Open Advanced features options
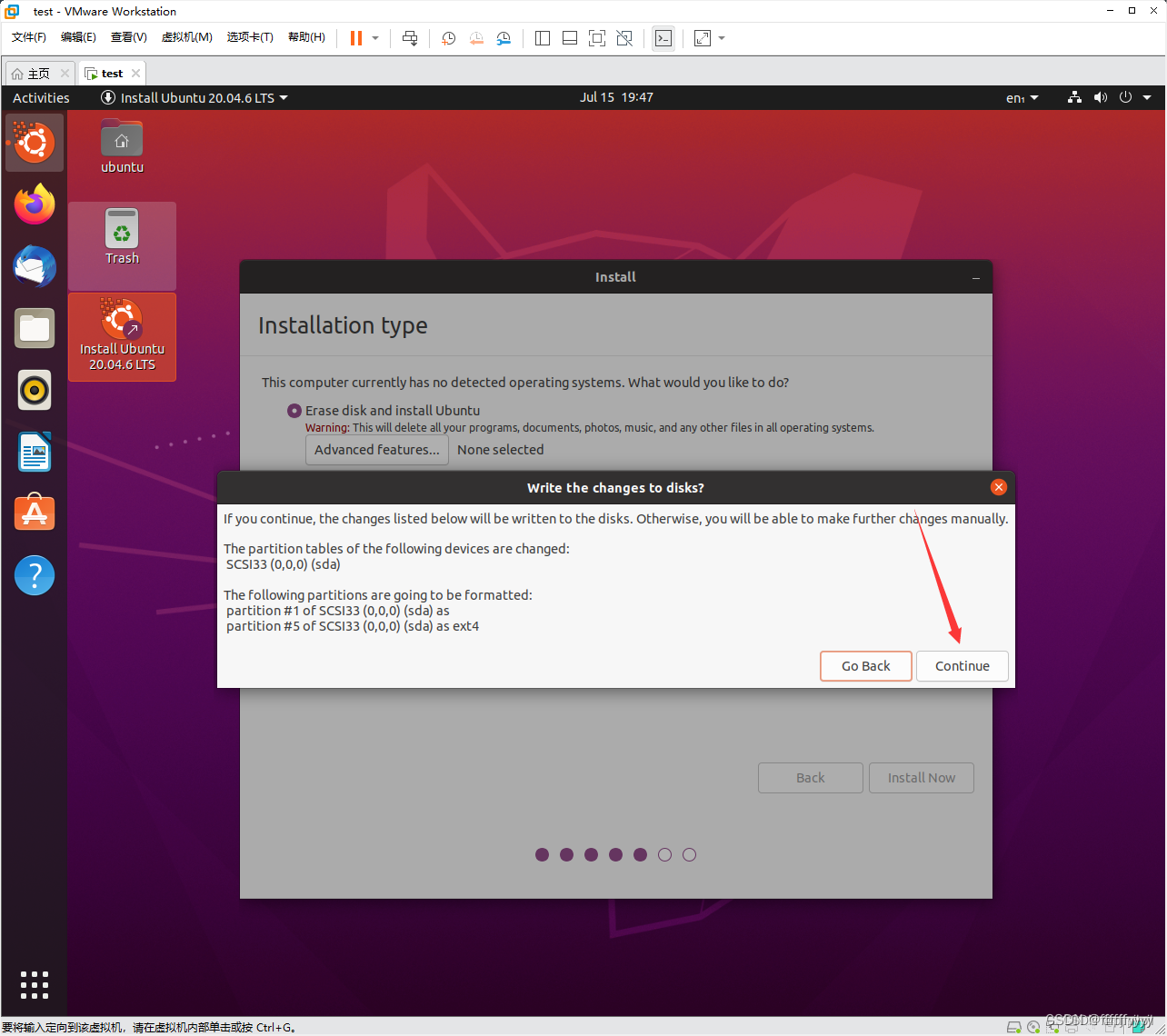Image resolution: width=1167 pixels, height=1036 pixels. click(377, 450)
